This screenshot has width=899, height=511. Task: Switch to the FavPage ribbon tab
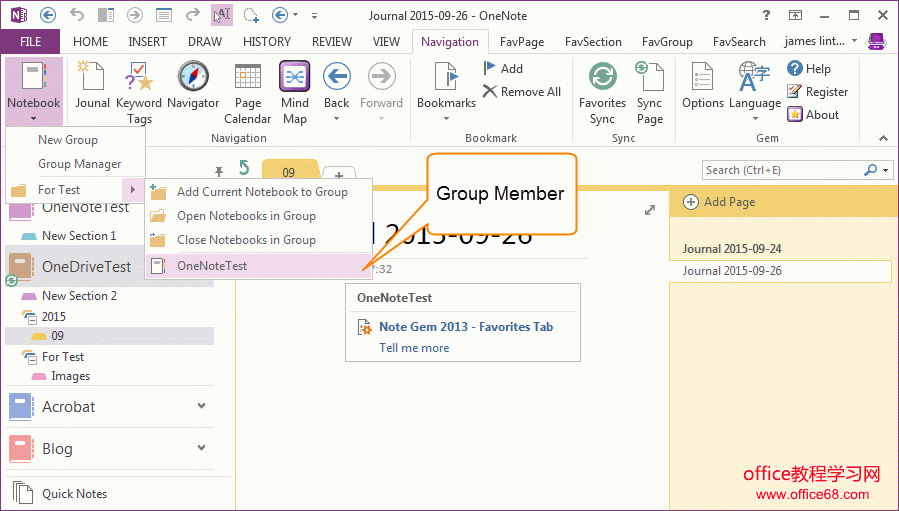pyautogui.click(x=523, y=42)
